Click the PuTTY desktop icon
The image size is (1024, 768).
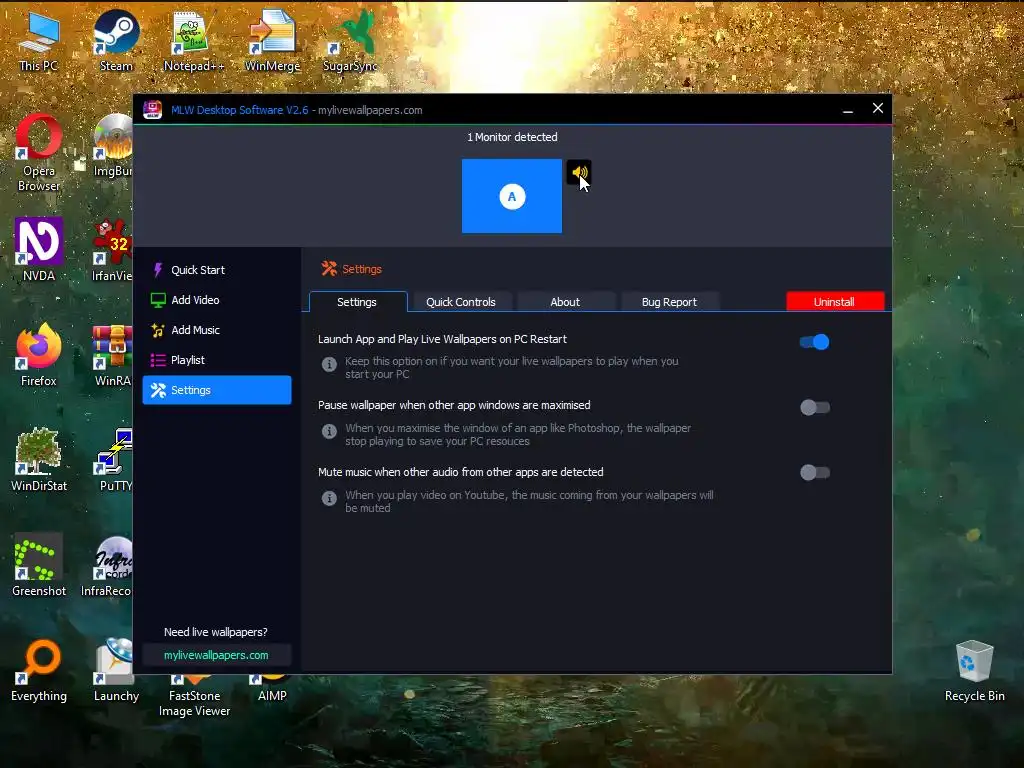114,460
